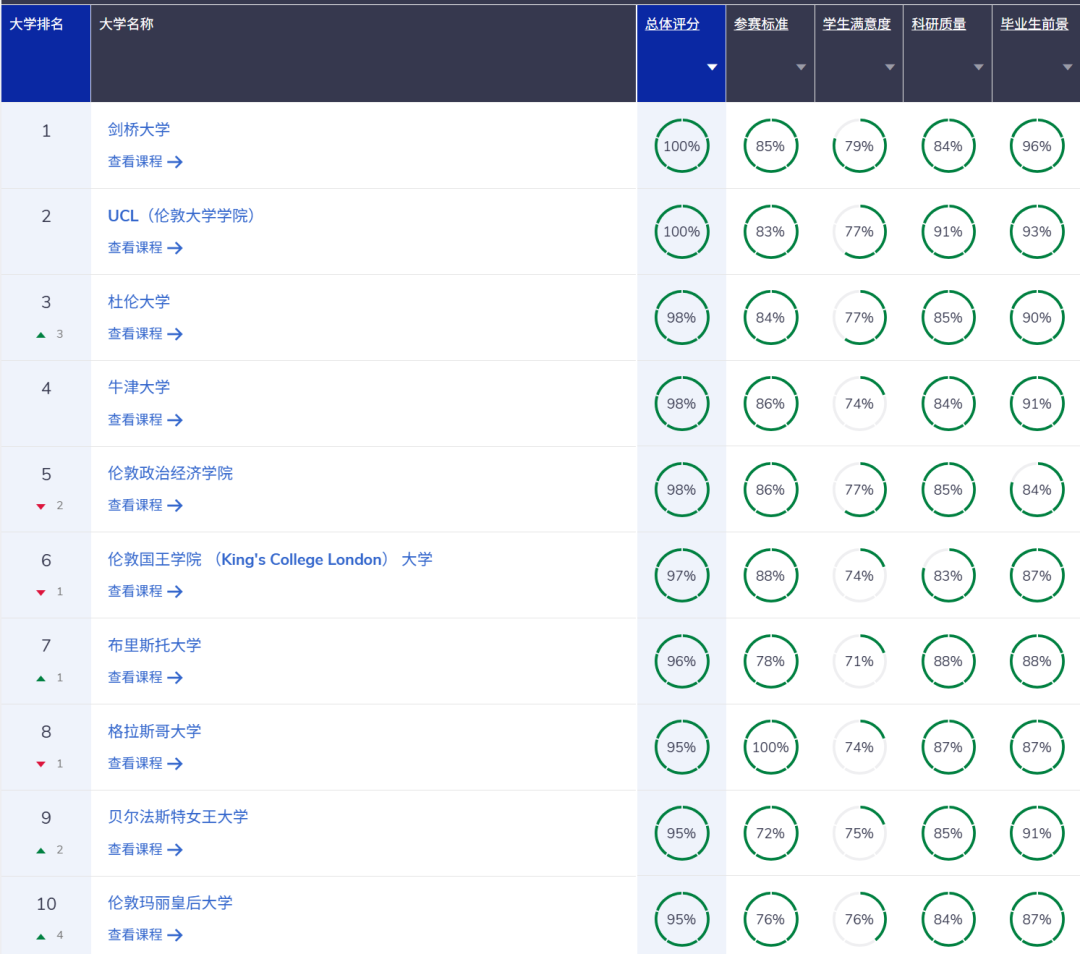This screenshot has height=954, width=1080.
Task: Click the arrow icon under 牛津大学
Action: point(175,420)
